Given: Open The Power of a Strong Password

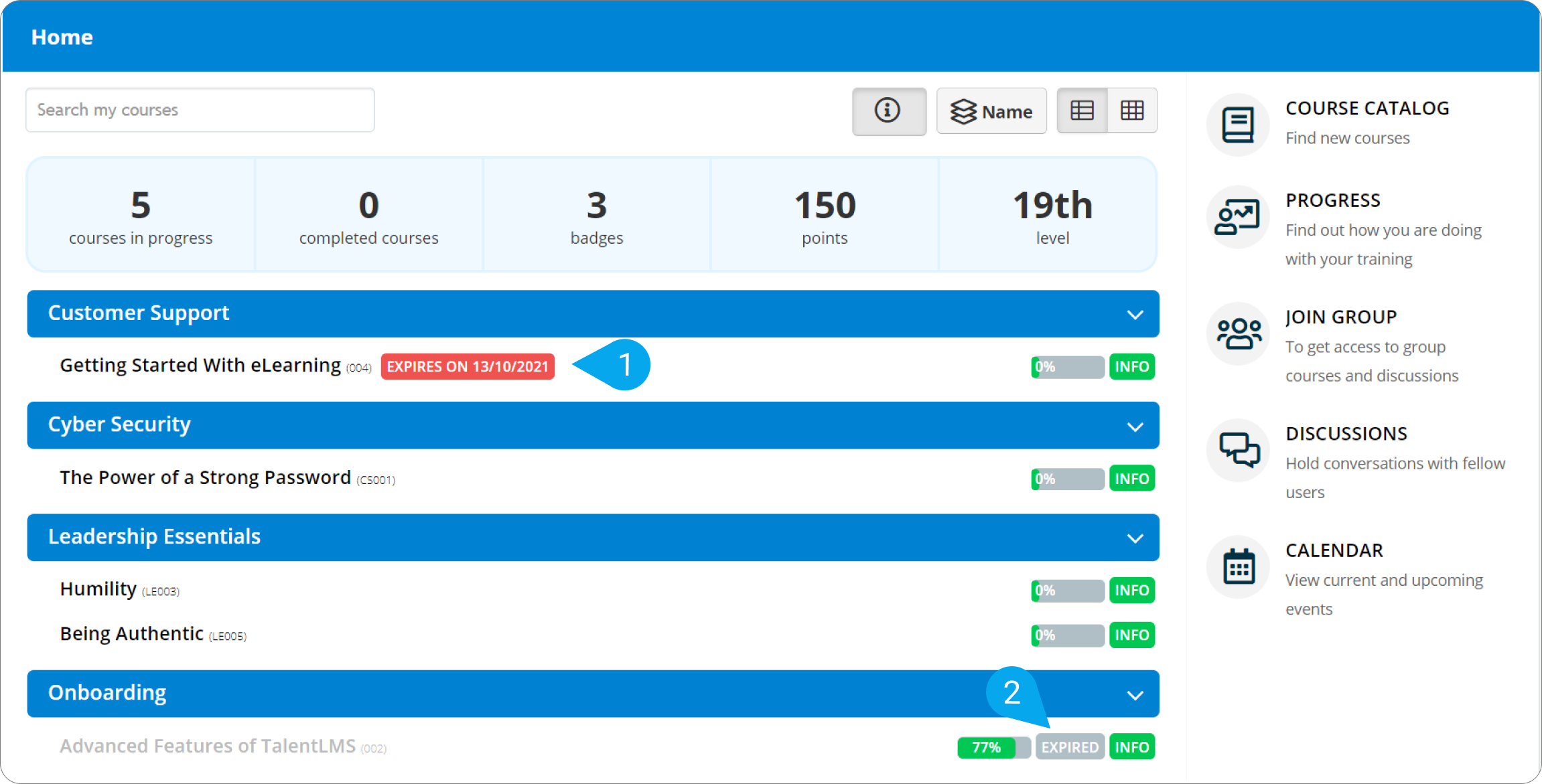Looking at the screenshot, I should tap(205, 478).
